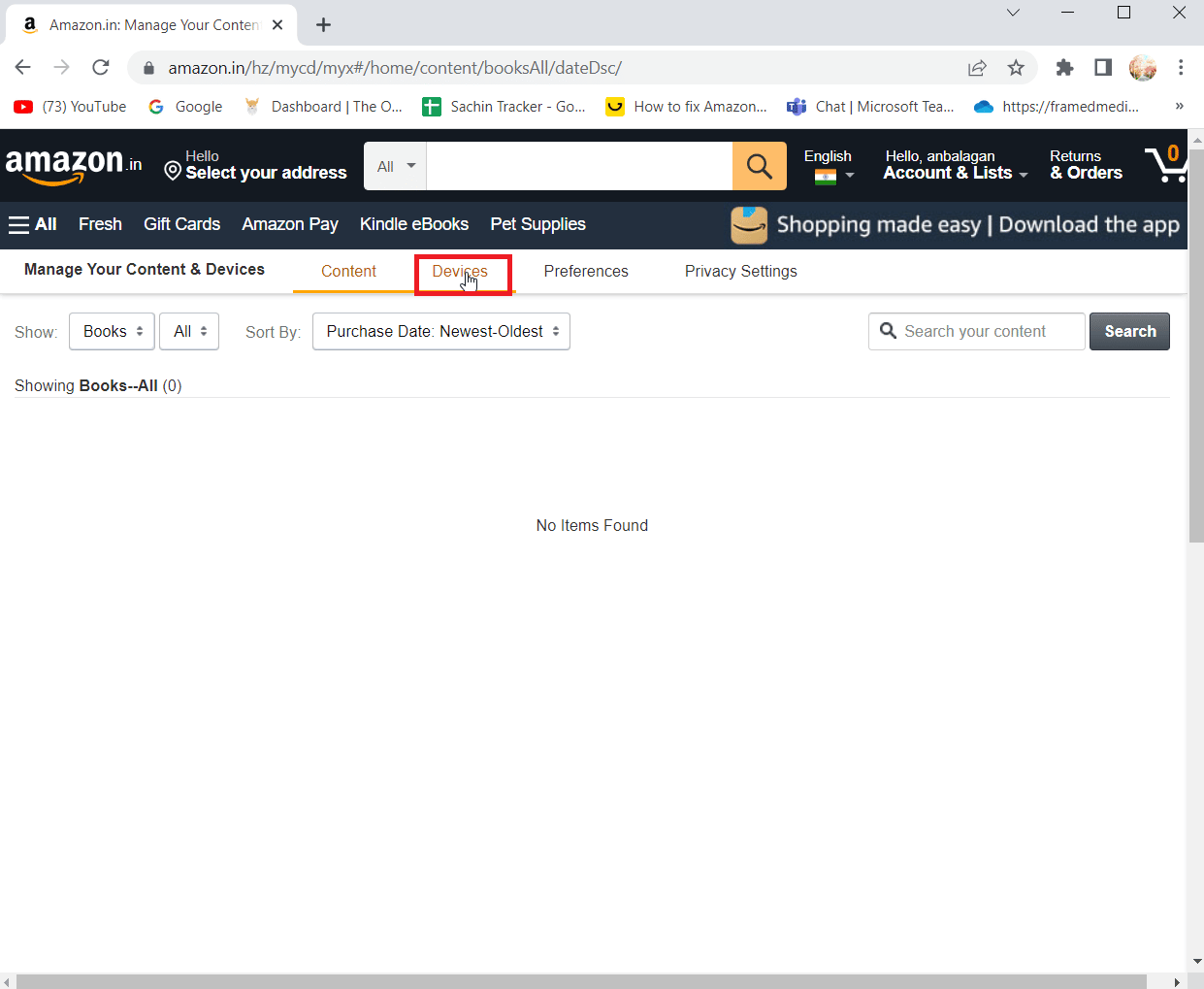
Task: Open the Chrome profile avatar
Action: (x=1143, y=68)
